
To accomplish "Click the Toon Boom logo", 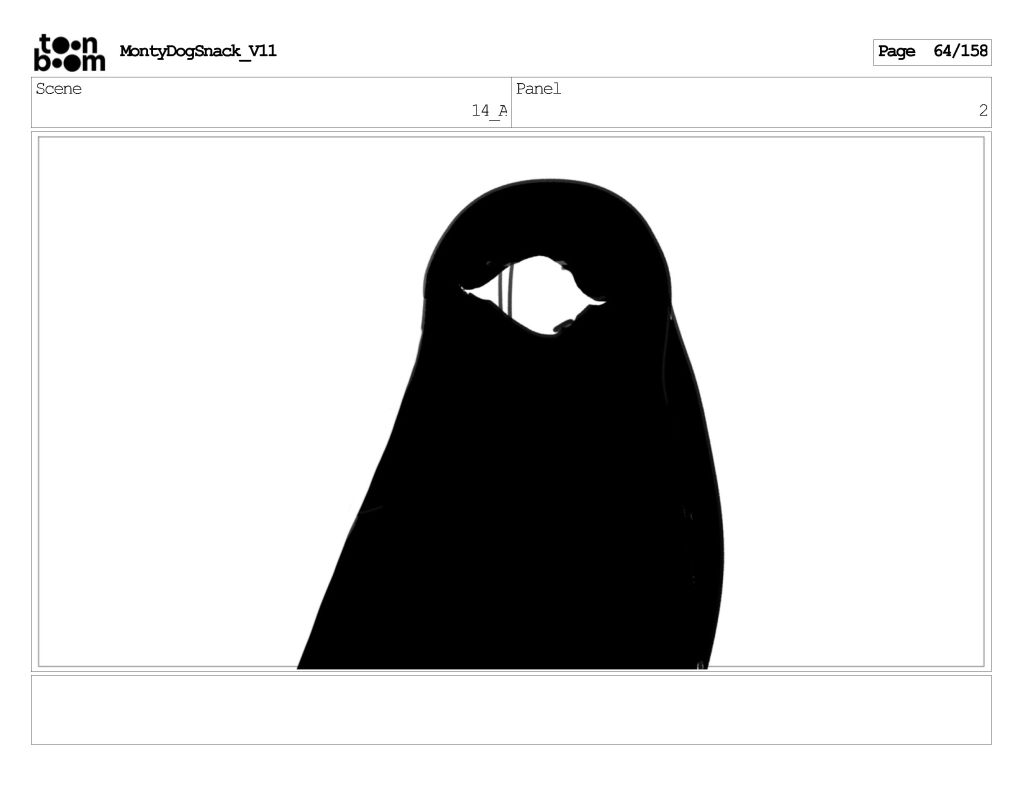I will tap(69, 53).
